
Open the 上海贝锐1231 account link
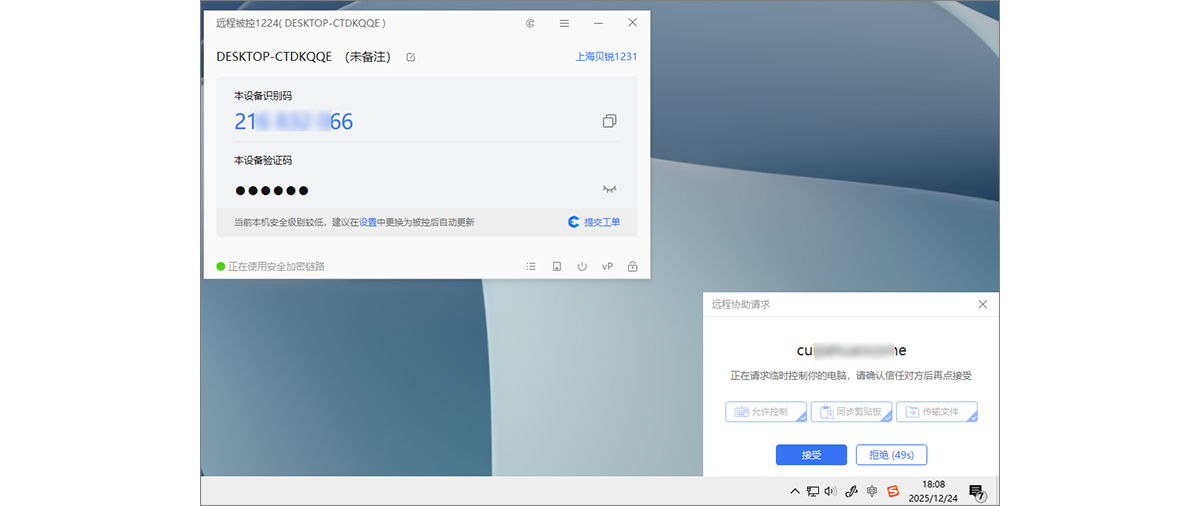606,57
